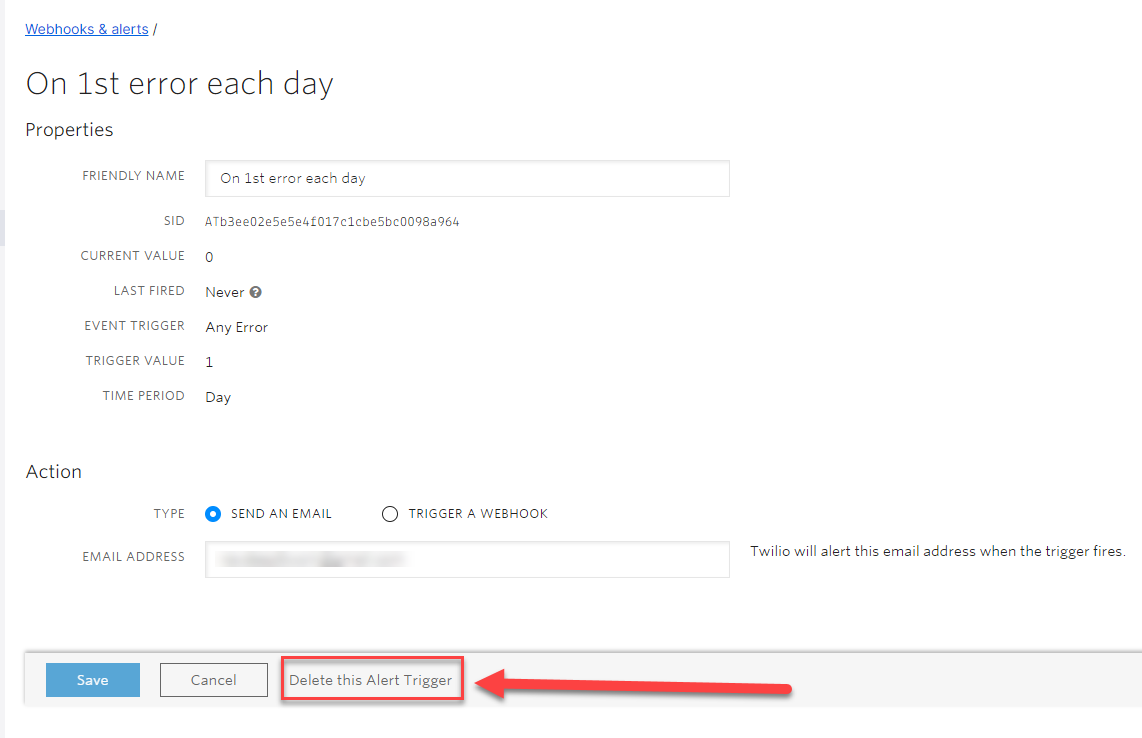This screenshot has width=1142, height=738.
Task: Click the Cancel button
Action: (214, 680)
